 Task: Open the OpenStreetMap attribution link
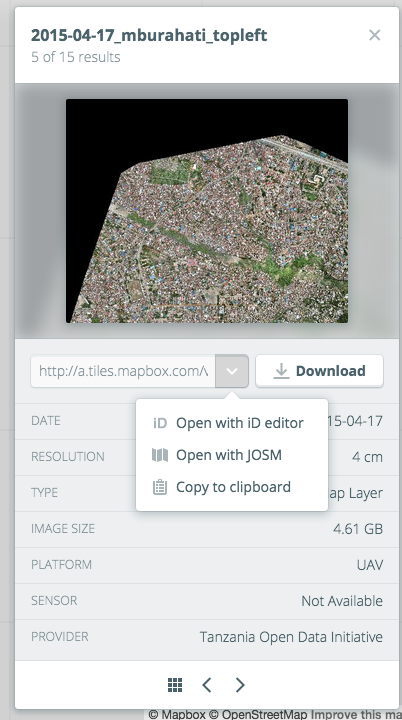coord(260,714)
